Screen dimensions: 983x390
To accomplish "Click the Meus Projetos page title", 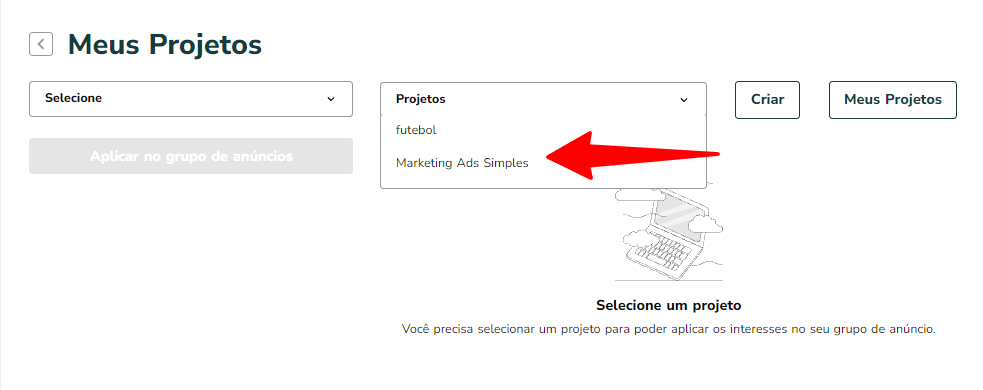I will pos(165,45).
